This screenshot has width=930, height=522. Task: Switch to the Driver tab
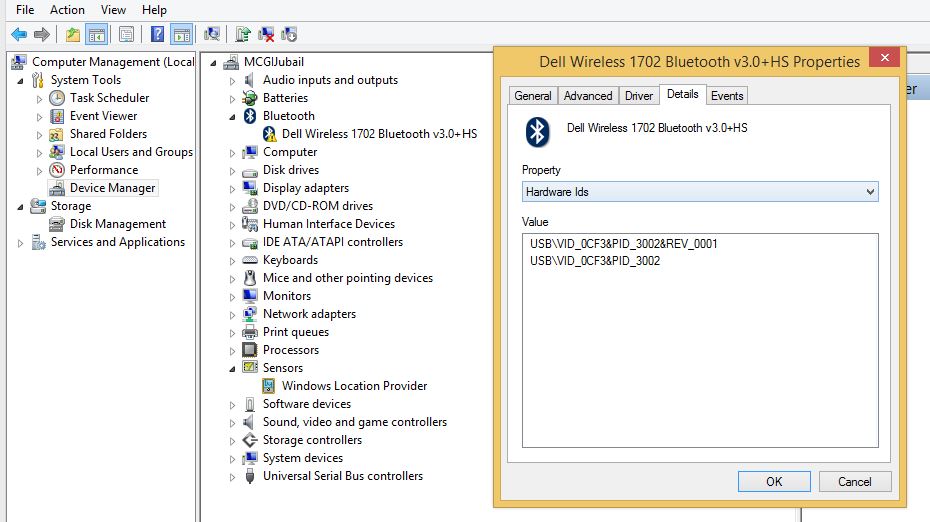click(639, 96)
